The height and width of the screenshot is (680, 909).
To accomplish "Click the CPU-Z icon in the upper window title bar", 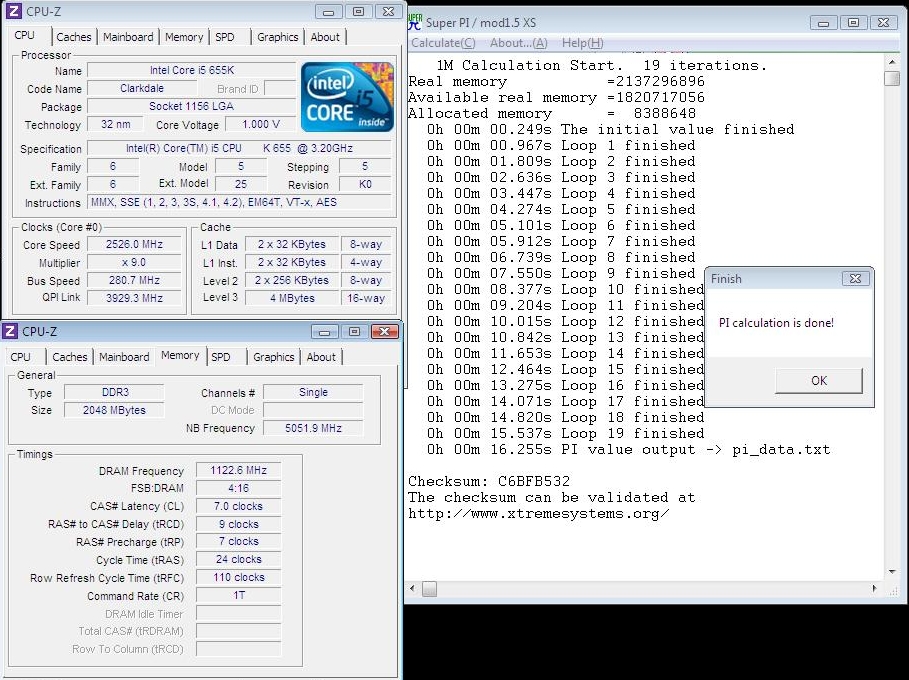I will tap(14, 11).
